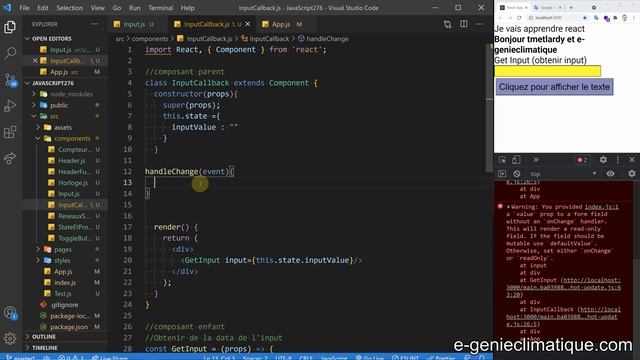Screen dimensions: 640x360
Task: Split the editor to the right
Action: pyautogui.click(x=464, y=24)
